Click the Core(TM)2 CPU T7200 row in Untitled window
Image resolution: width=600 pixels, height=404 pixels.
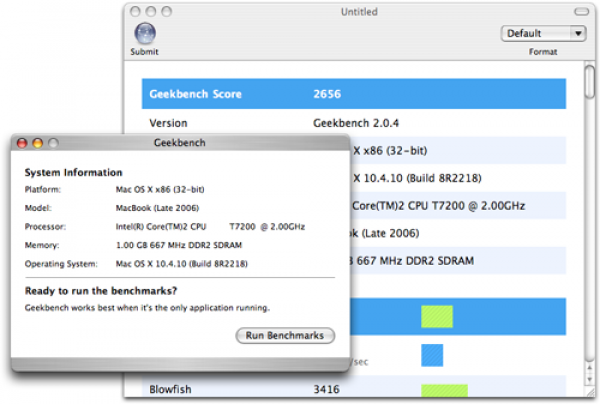458,206
